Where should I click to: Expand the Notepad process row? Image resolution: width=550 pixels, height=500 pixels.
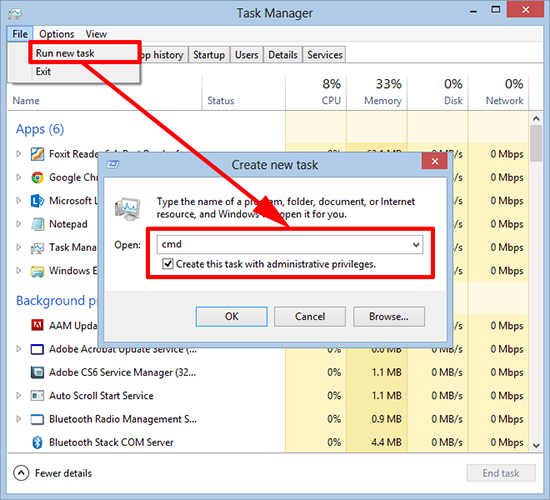[x=19, y=224]
